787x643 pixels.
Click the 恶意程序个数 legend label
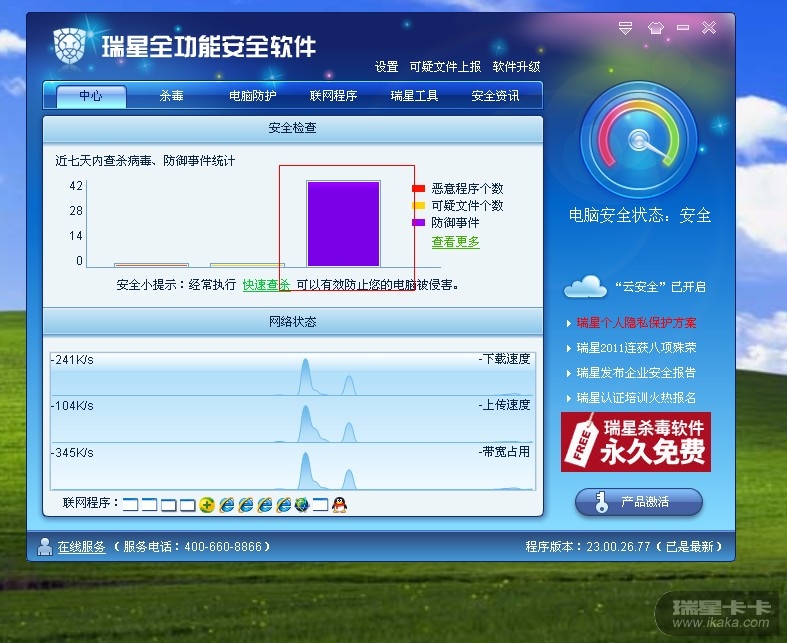click(467, 189)
